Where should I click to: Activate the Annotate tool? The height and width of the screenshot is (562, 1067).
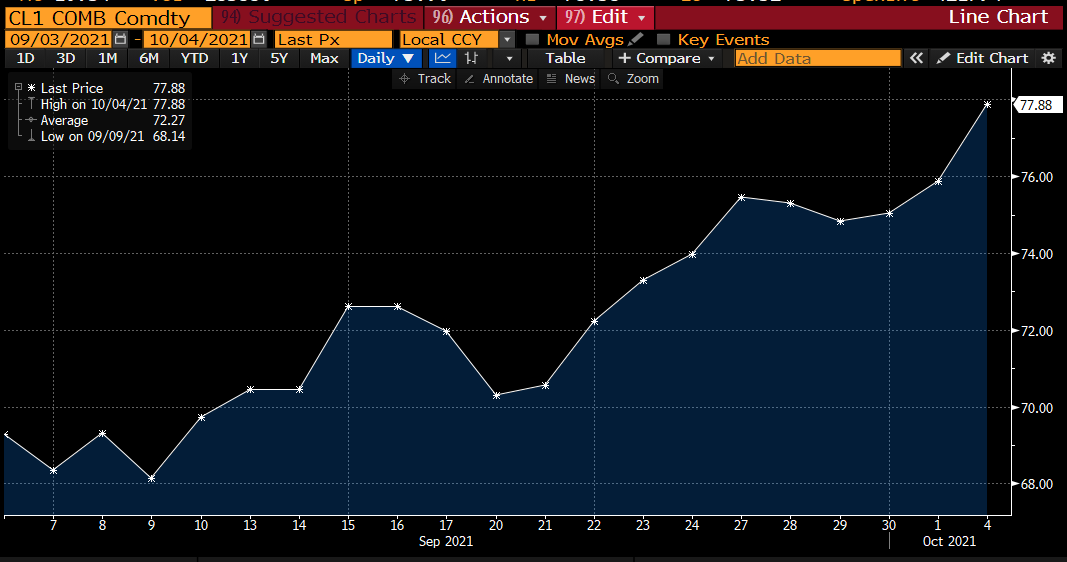pos(499,79)
